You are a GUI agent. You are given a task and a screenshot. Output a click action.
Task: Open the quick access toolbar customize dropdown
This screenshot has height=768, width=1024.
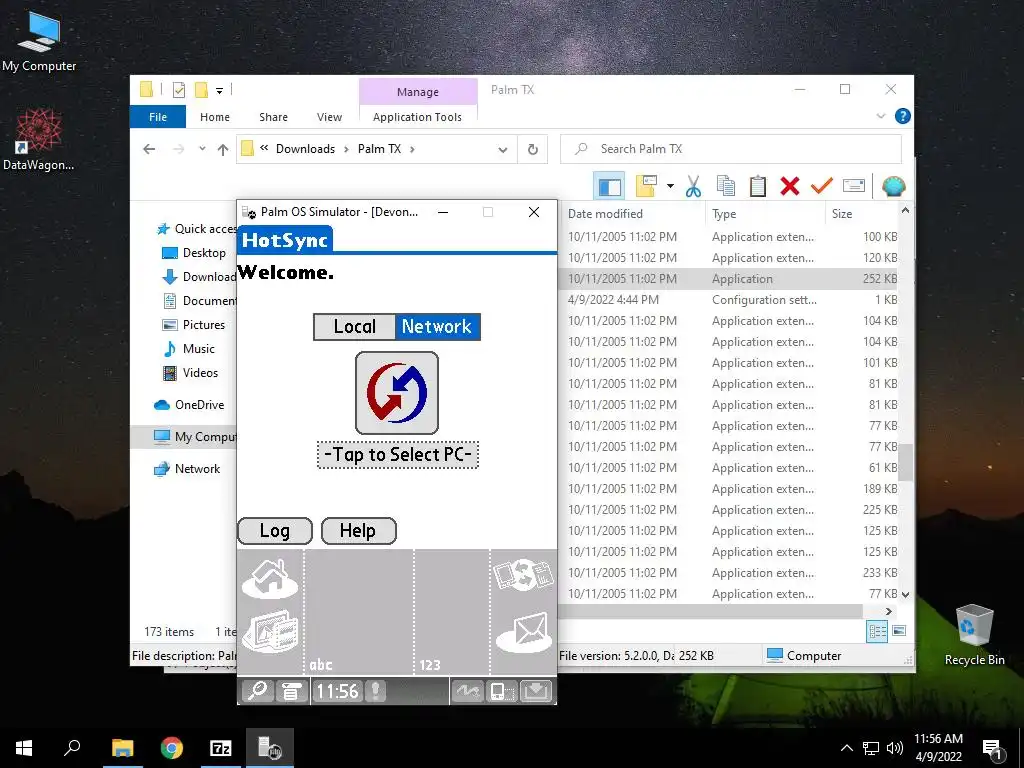(x=219, y=91)
